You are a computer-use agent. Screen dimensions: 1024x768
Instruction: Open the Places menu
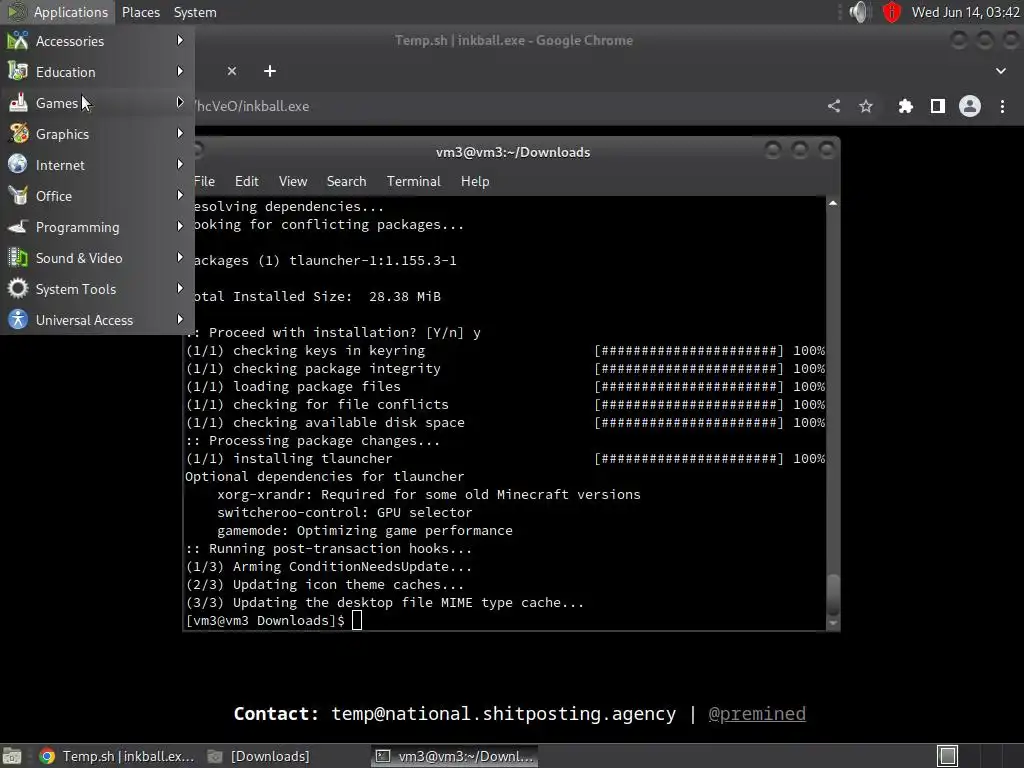140,12
